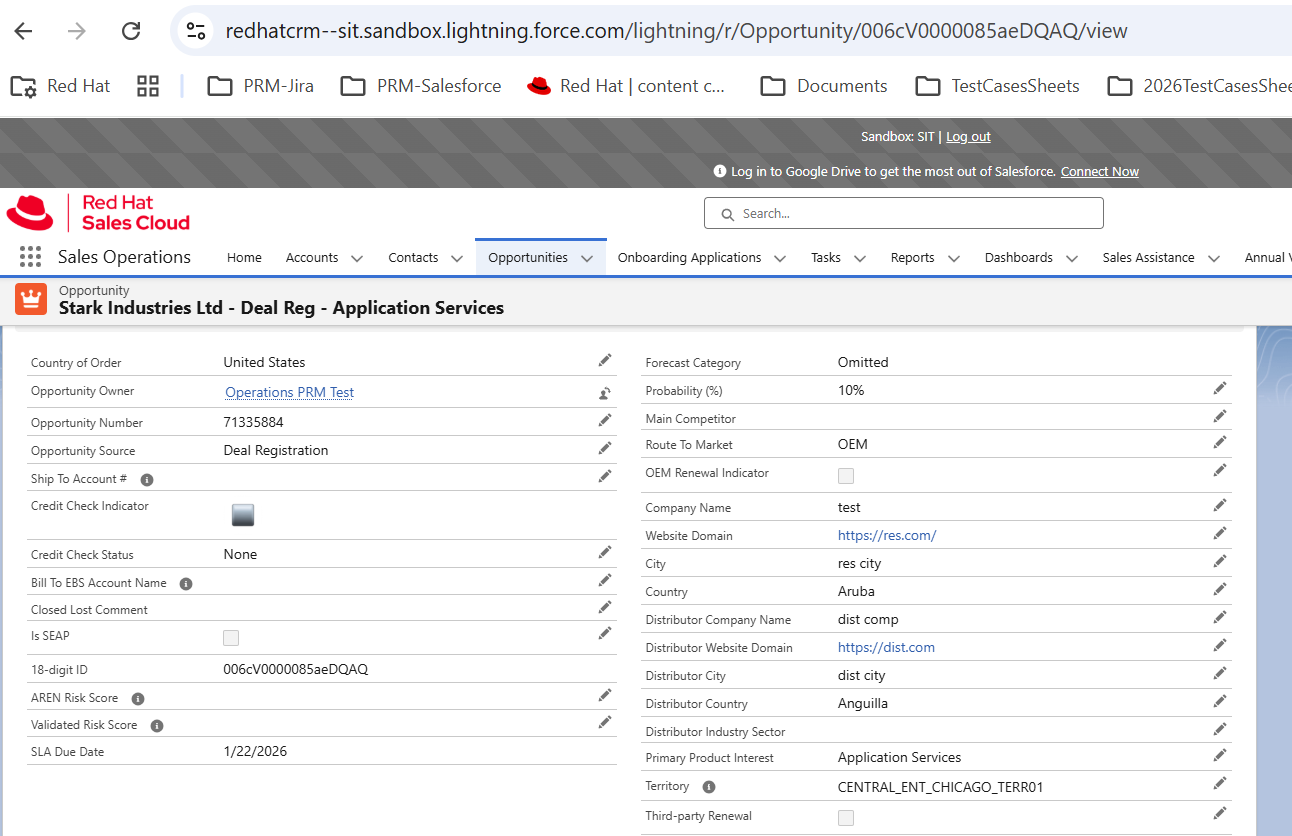Show info tooltip for AREN Risk Score
1292x836 pixels.
click(x=138, y=699)
